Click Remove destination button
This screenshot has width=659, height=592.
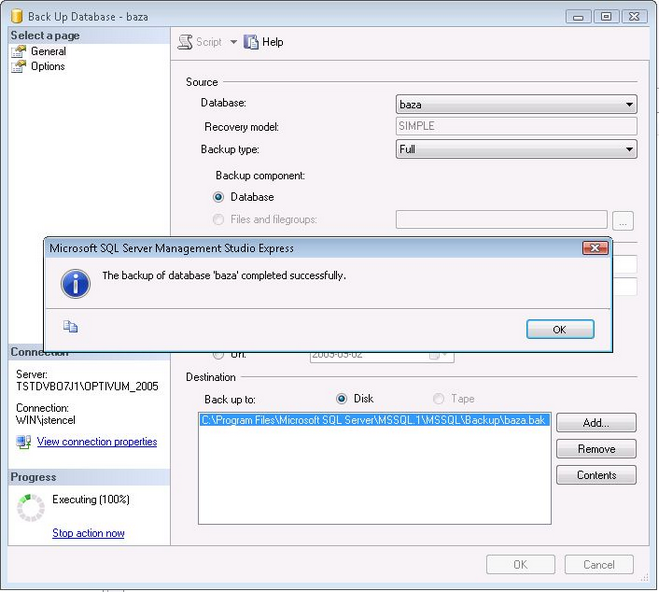point(596,449)
